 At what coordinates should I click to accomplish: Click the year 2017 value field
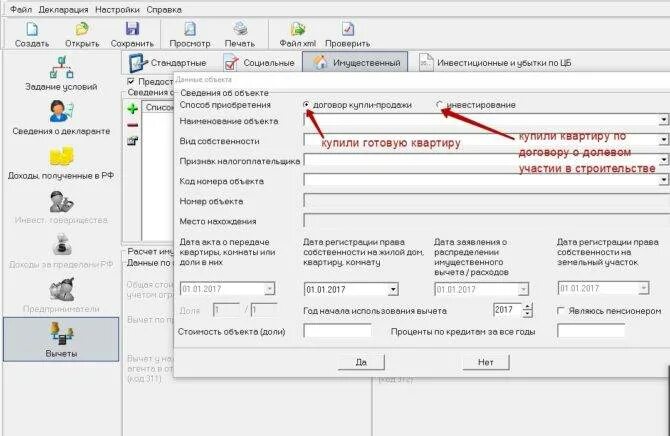pos(508,310)
